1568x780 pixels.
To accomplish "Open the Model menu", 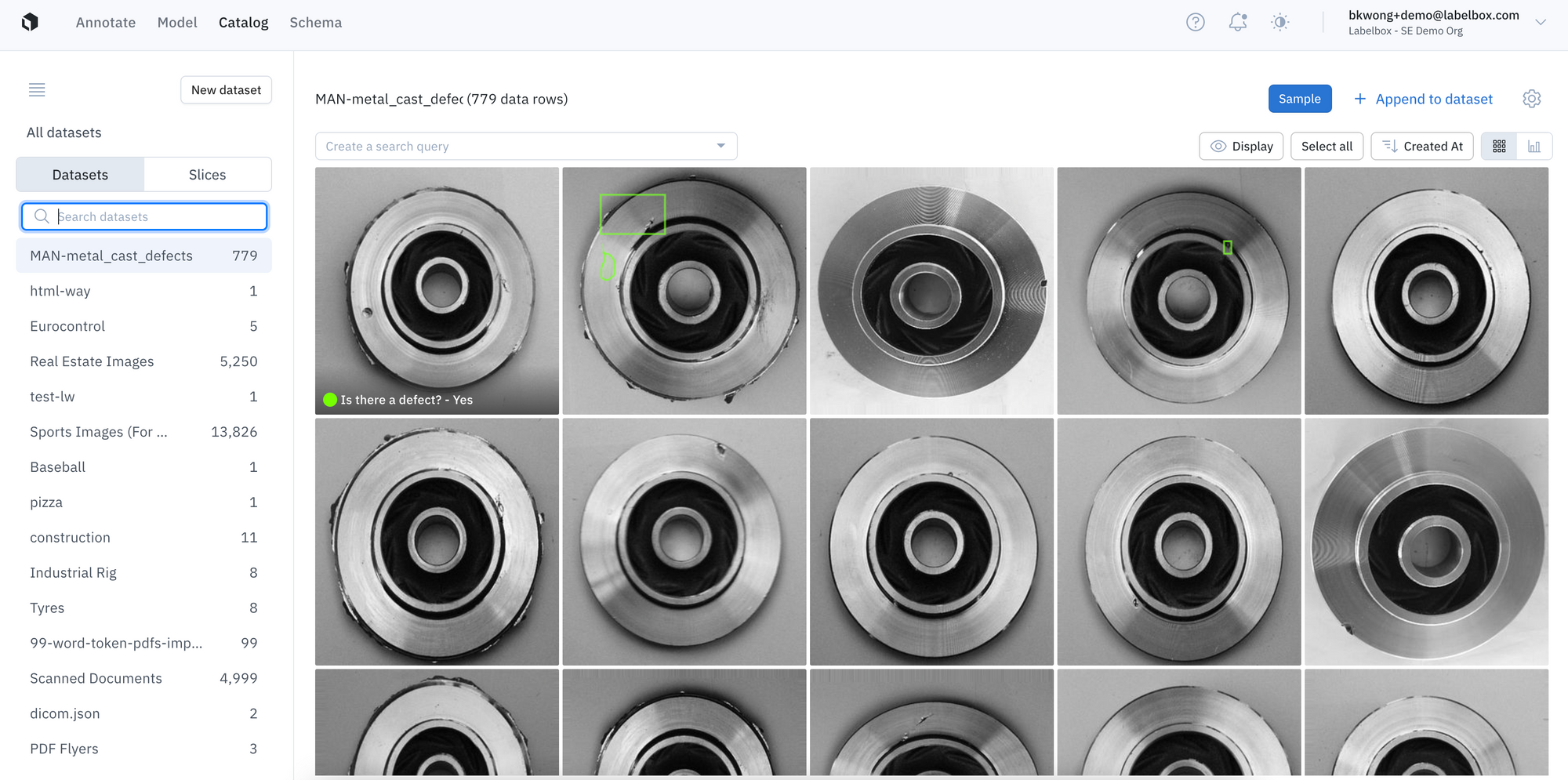I will pyautogui.click(x=177, y=23).
